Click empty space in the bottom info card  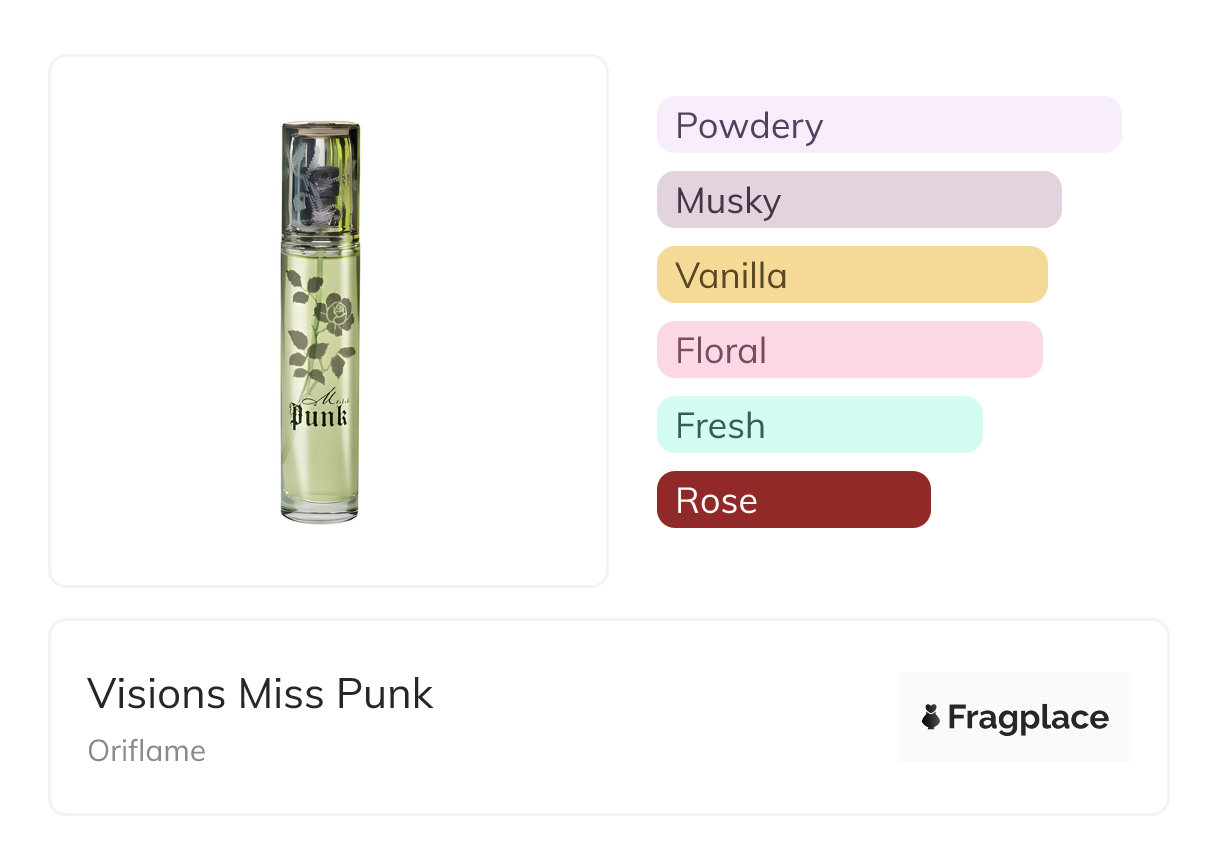point(650,720)
